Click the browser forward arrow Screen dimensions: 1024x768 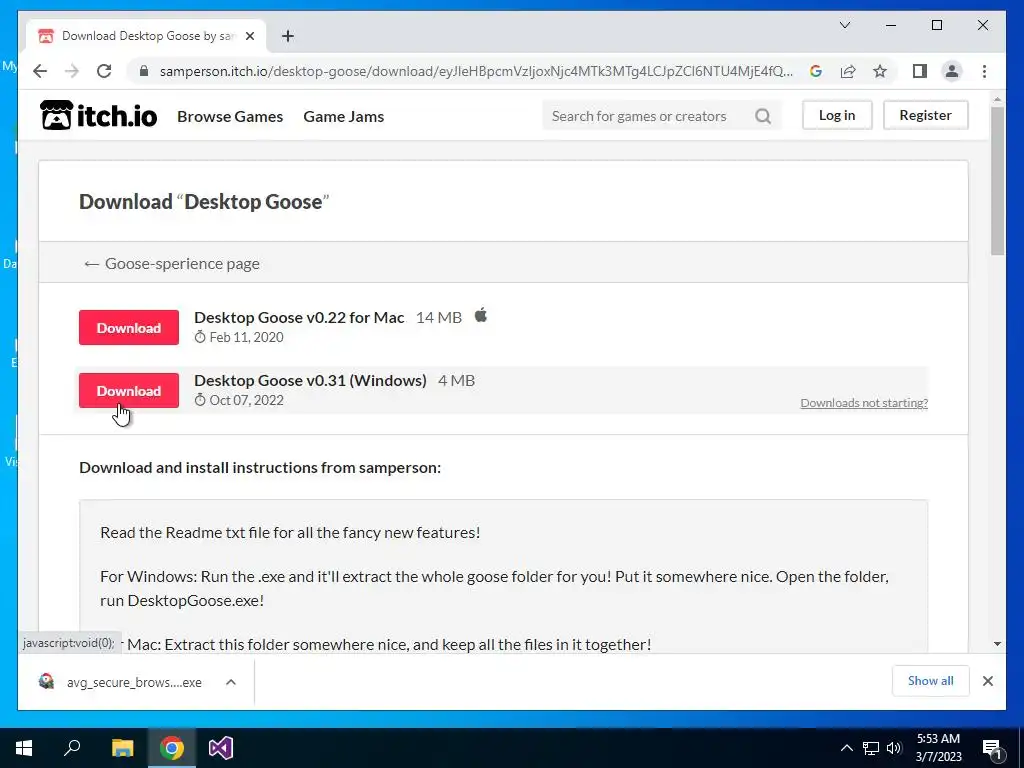point(72,71)
